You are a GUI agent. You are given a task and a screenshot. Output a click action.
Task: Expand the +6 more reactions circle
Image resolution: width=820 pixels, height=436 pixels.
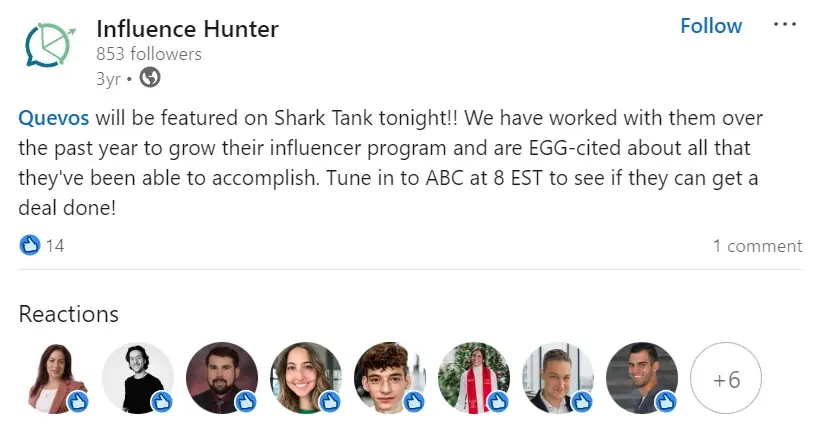[x=726, y=378]
